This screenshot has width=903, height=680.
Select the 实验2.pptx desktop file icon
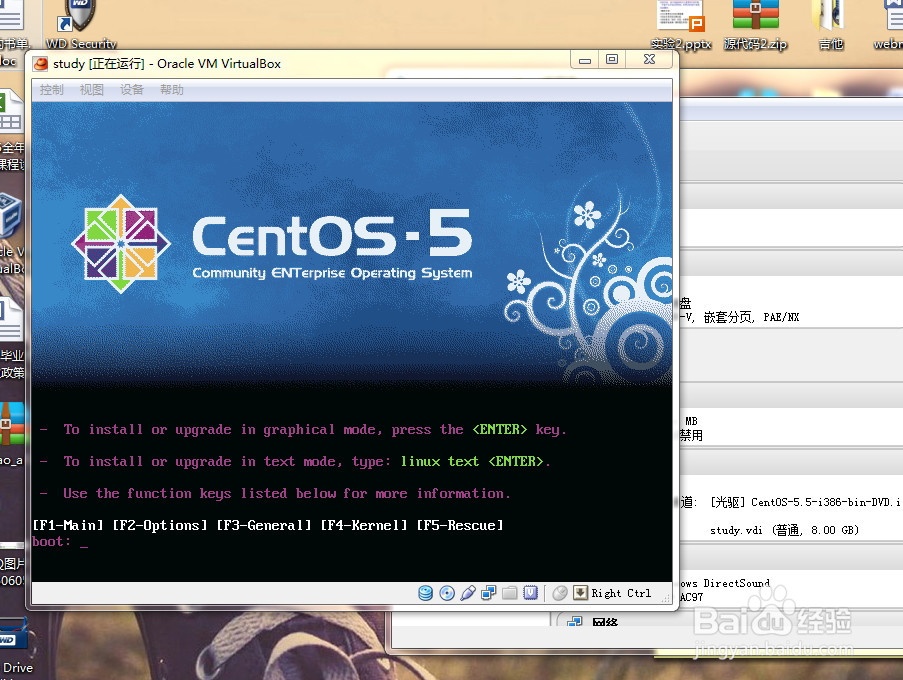point(681,24)
